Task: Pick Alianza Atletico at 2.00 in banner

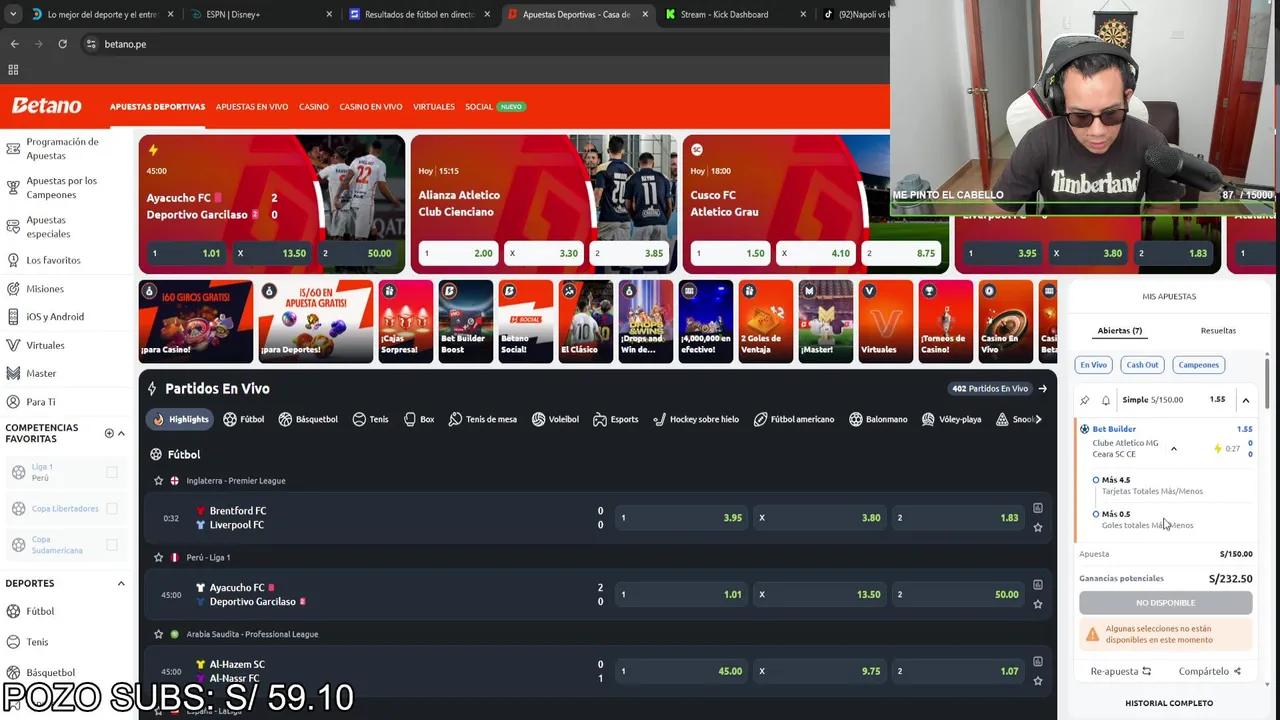Action: click(x=458, y=253)
